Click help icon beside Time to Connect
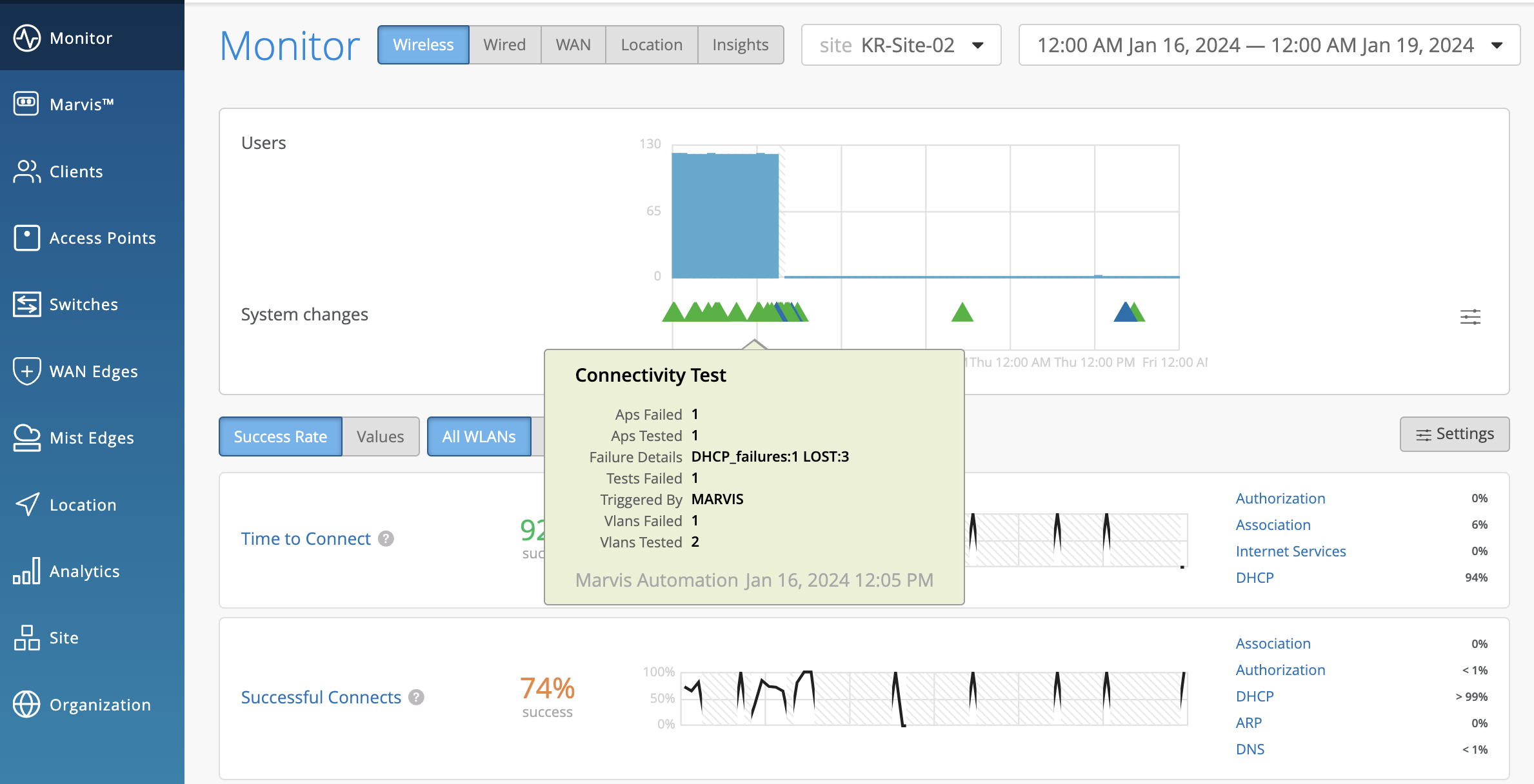Screen dimensions: 1534x784 (386, 539)
